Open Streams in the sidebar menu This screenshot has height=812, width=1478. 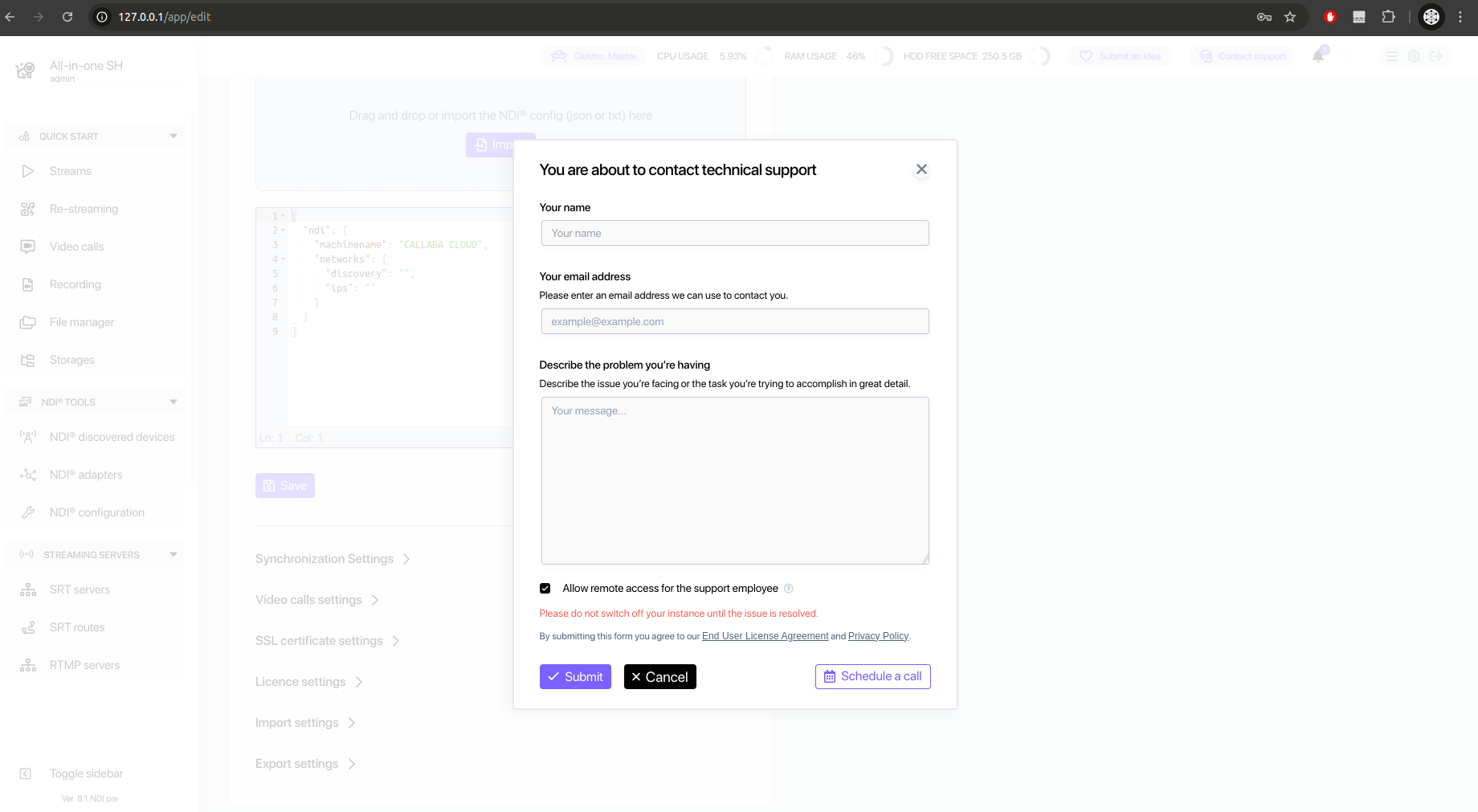[71, 171]
